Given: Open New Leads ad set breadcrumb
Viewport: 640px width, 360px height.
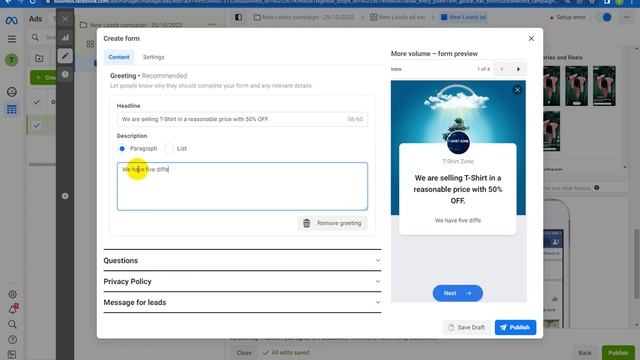Looking at the screenshot, I should click(398, 18).
